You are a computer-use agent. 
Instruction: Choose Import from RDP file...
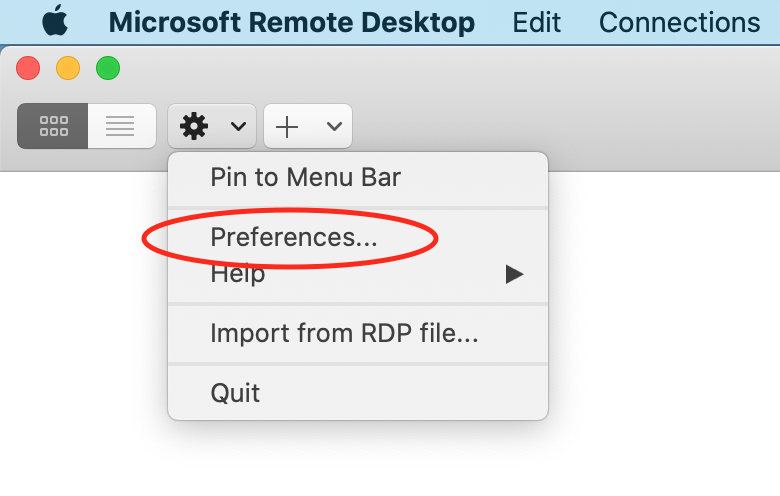click(x=344, y=333)
